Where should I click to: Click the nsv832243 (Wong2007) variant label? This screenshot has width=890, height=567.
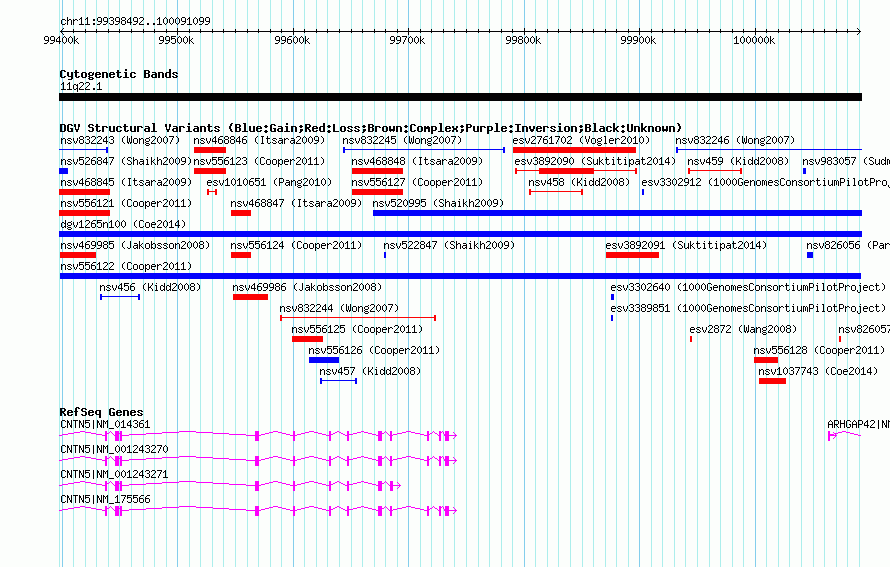[x=120, y=140]
